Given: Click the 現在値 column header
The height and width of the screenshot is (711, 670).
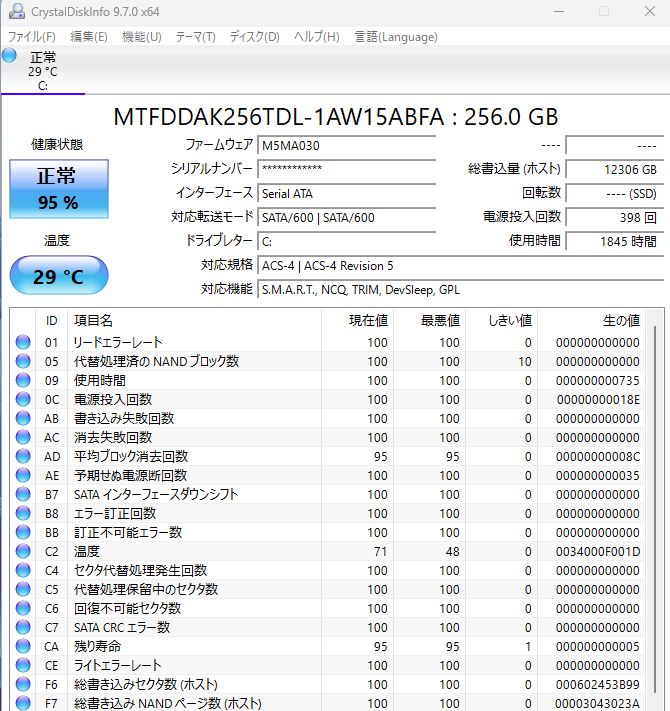Looking at the screenshot, I should point(358,321).
